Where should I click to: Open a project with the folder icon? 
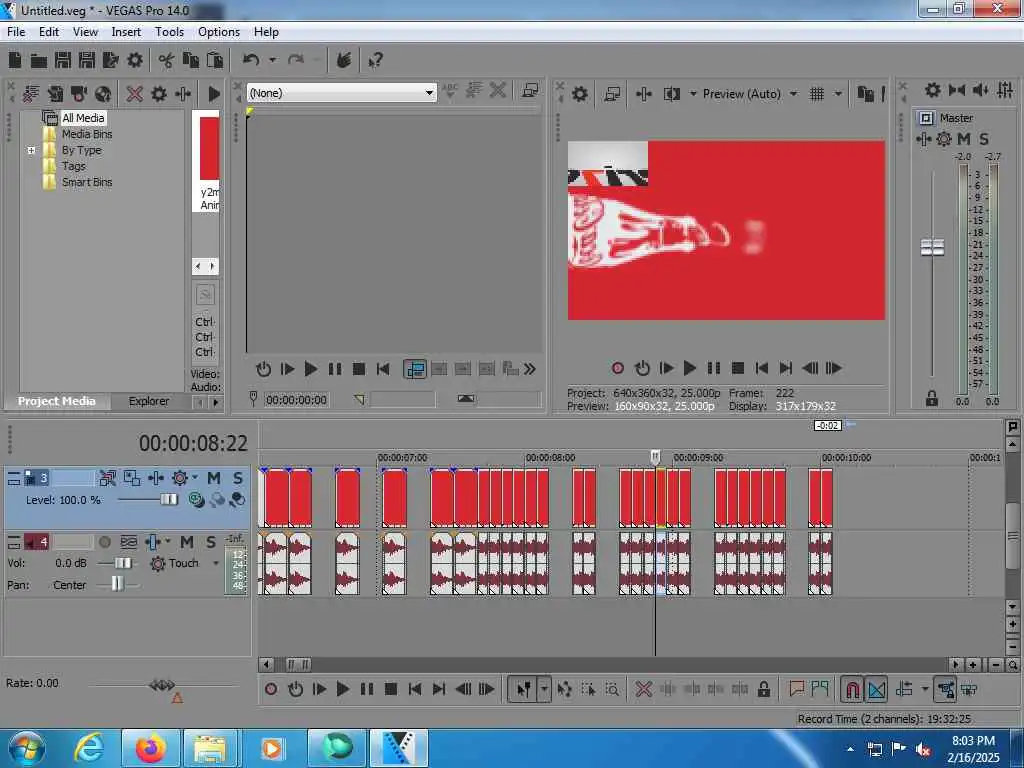point(39,61)
